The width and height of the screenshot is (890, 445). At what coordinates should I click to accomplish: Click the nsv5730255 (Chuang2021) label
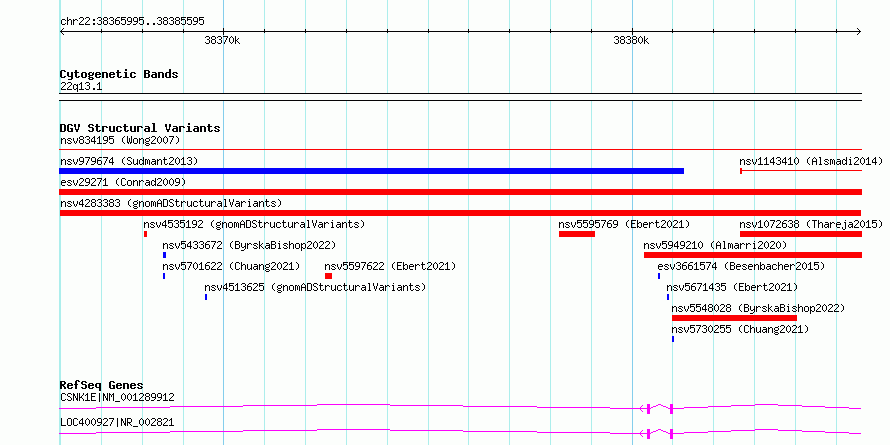click(x=740, y=329)
